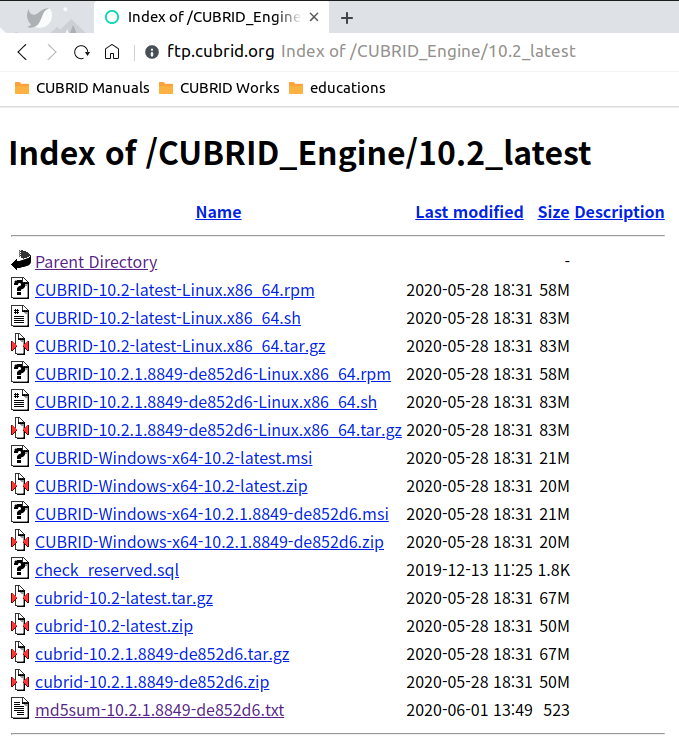
Task: Download CUBRID-10.2.1.8849-de852d6-Linux.x86_64.sh
Action: pos(206,402)
